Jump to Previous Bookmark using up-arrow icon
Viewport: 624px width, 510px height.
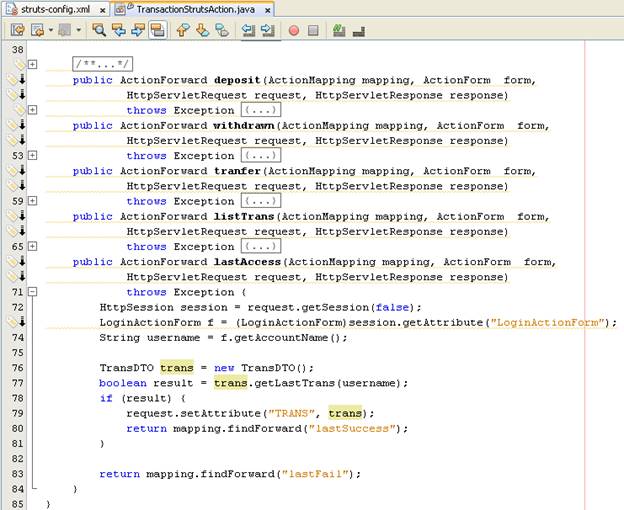click(183, 30)
